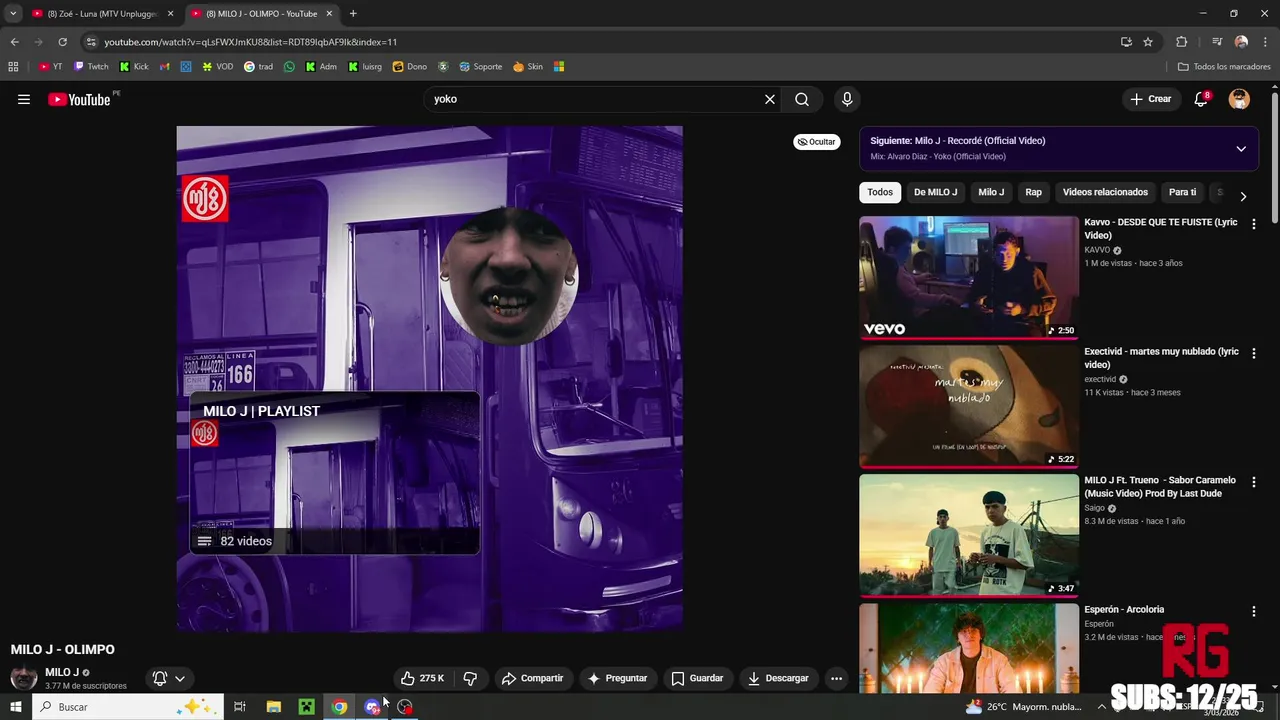Open the apps grid in bookmarks bar
Screen dimensions: 1280x720
(13, 67)
